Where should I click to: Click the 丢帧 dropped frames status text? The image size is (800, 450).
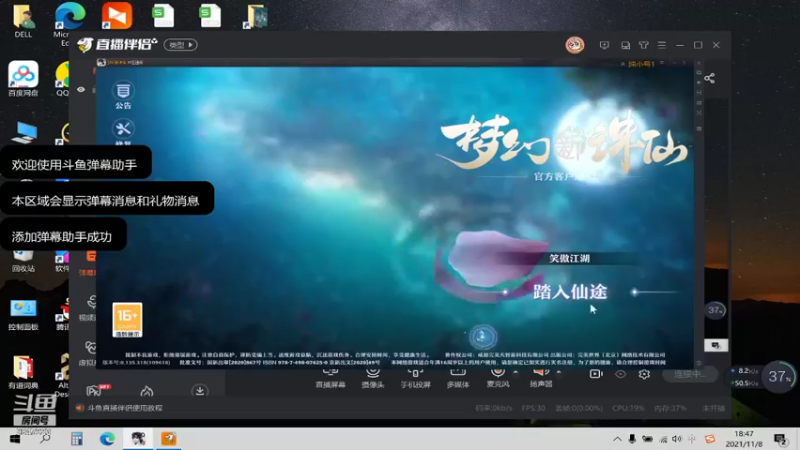(x=579, y=408)
